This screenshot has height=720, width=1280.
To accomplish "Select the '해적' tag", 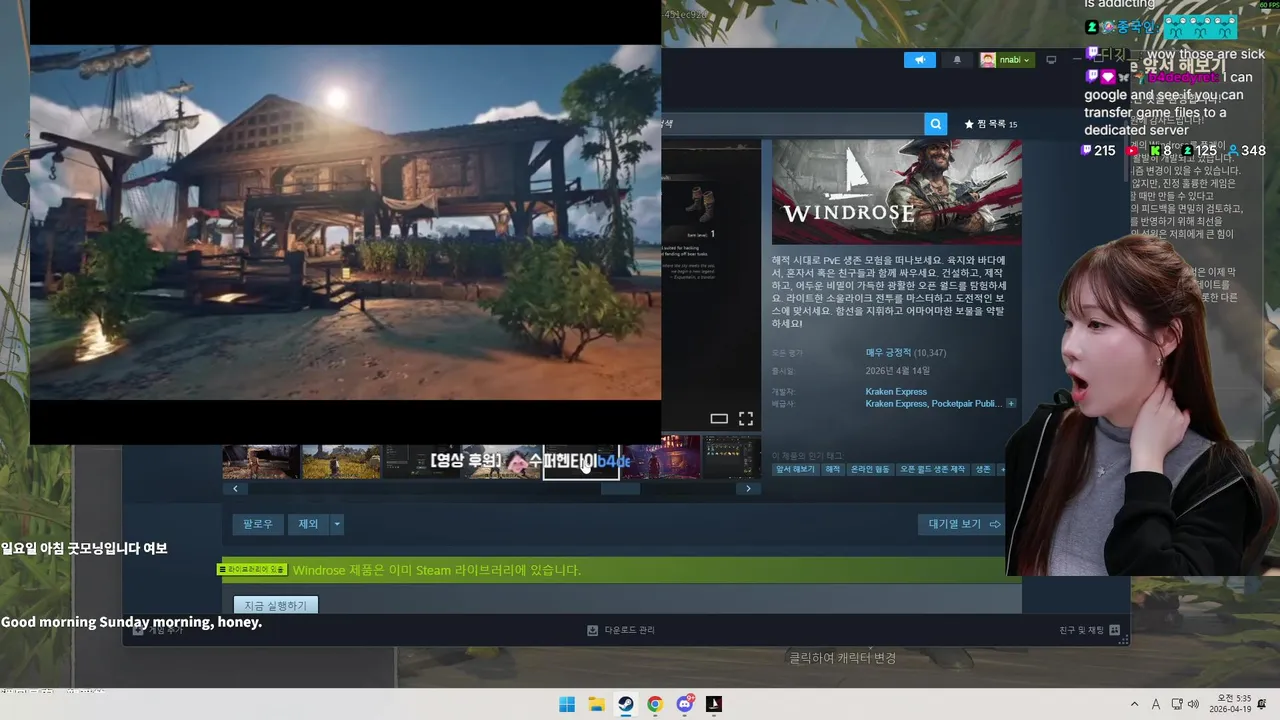I will point(832,469).
